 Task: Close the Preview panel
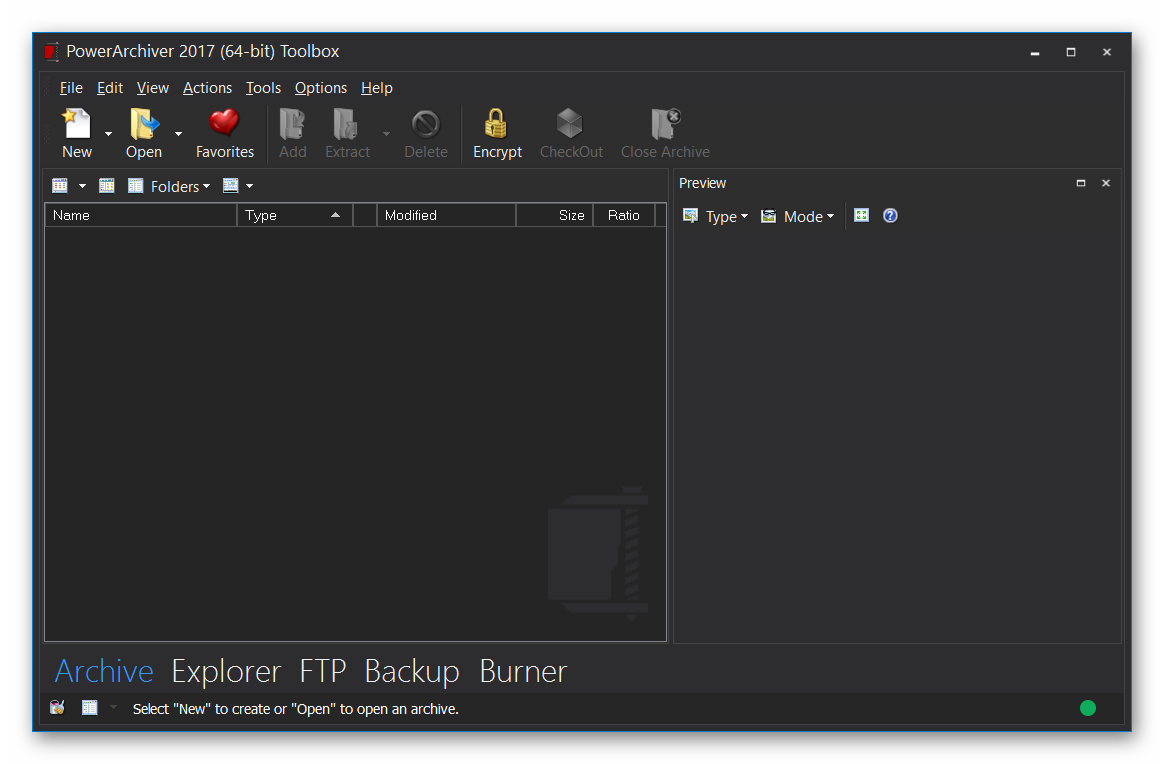[1106, 183]
